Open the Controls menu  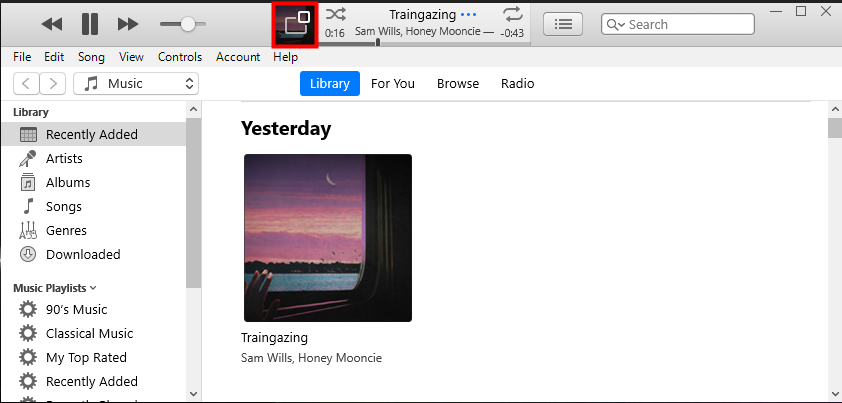click(x=180, y=57)
